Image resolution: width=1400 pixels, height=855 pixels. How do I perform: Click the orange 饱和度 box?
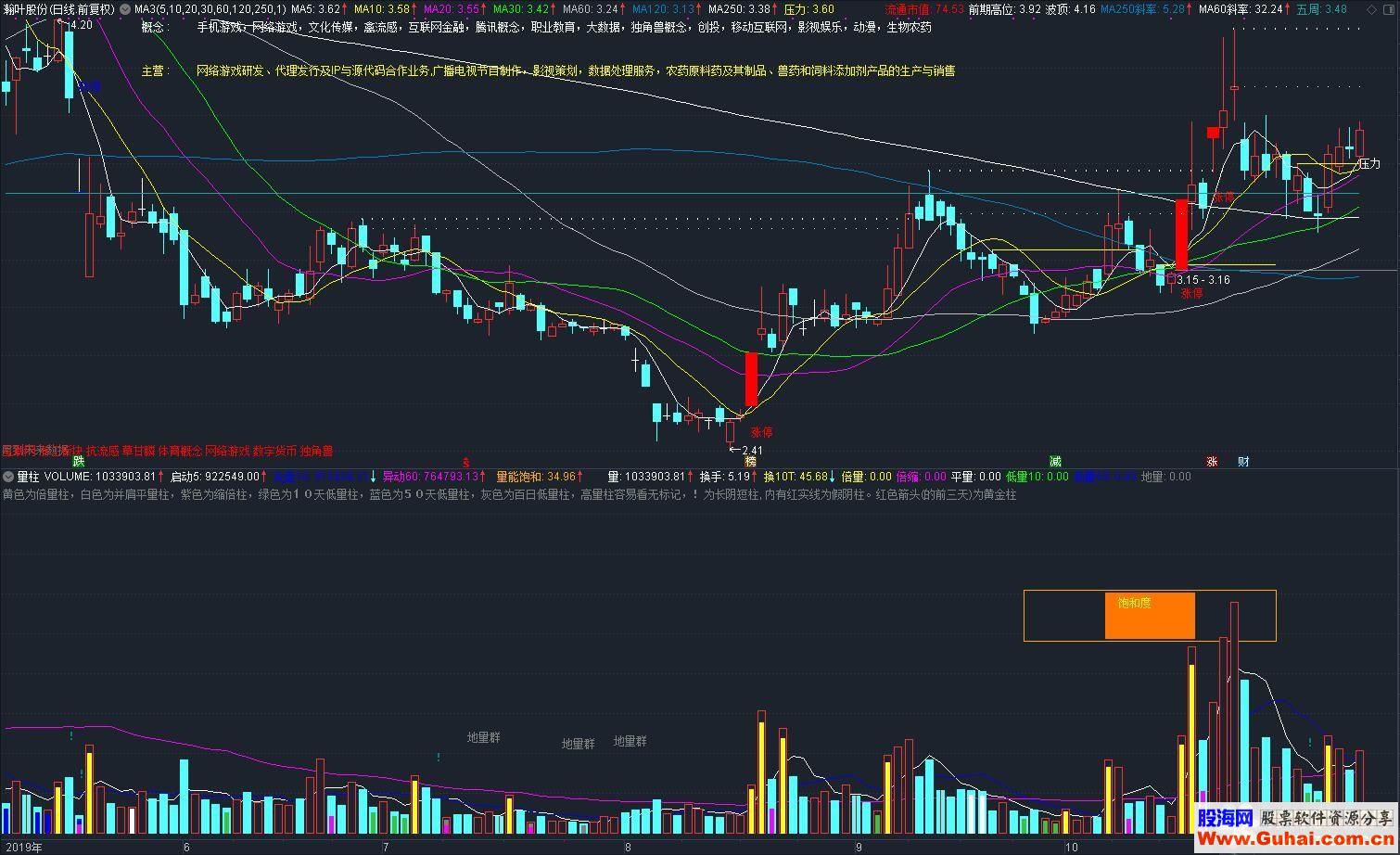point(1150,616)
